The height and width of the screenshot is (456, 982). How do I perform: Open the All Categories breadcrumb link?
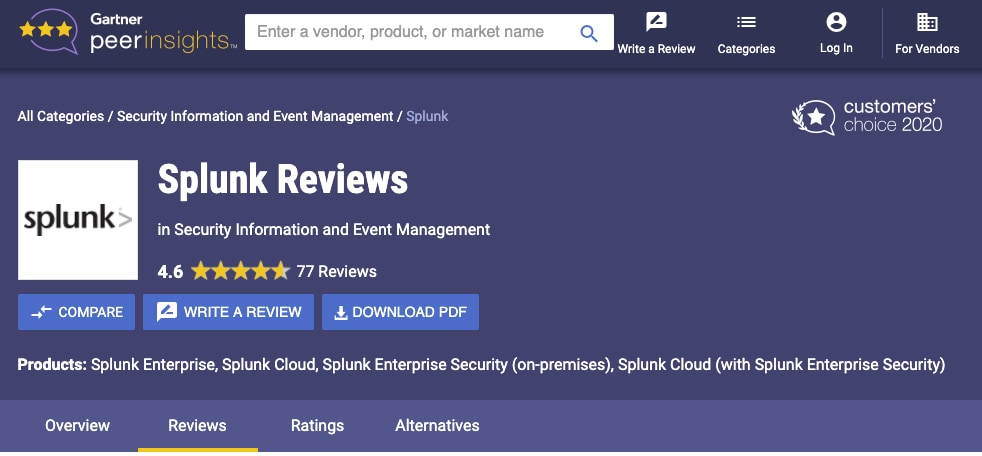[x=61, y=117]
